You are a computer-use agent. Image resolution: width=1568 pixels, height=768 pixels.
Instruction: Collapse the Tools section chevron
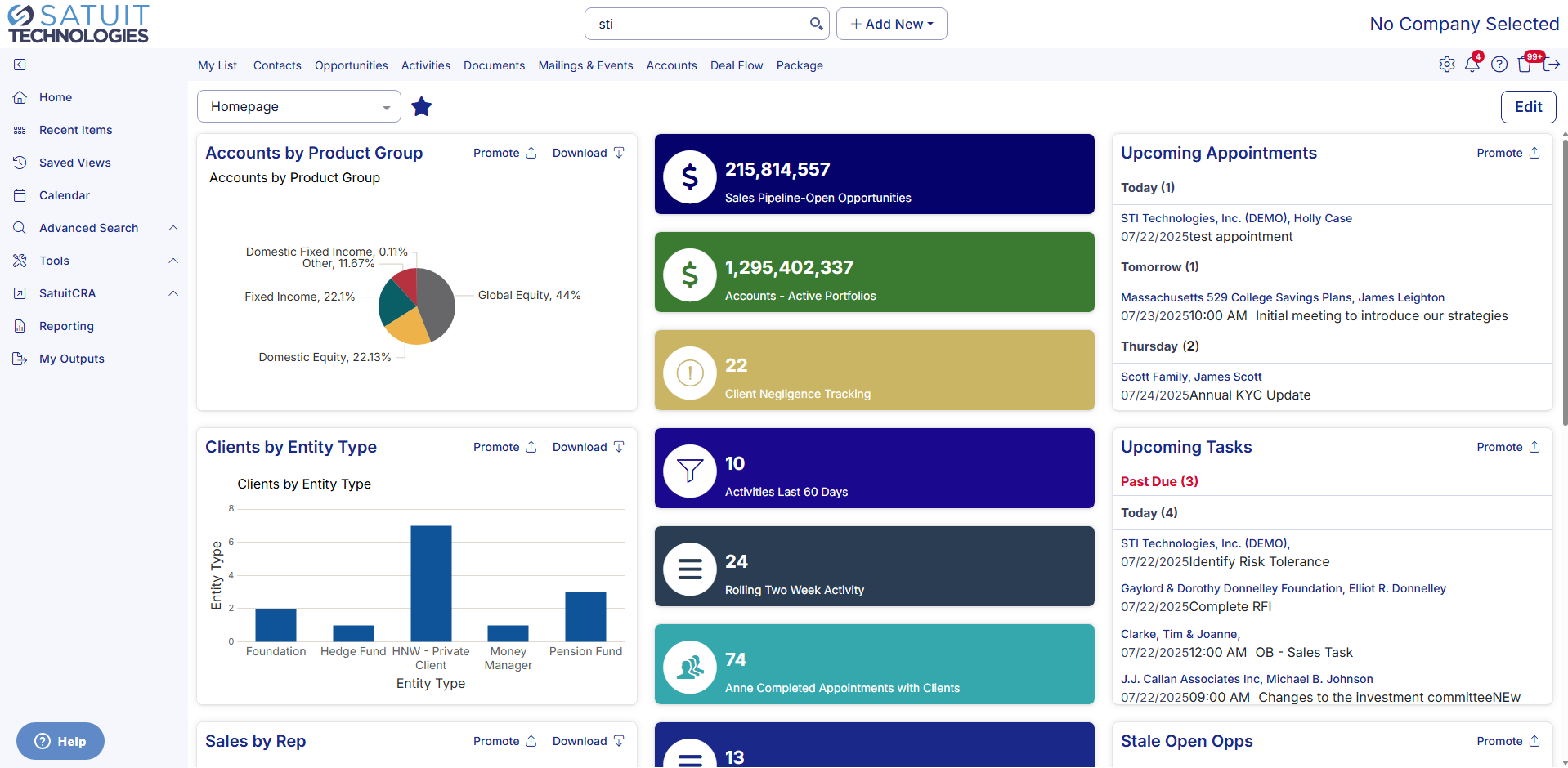[173, 261]
